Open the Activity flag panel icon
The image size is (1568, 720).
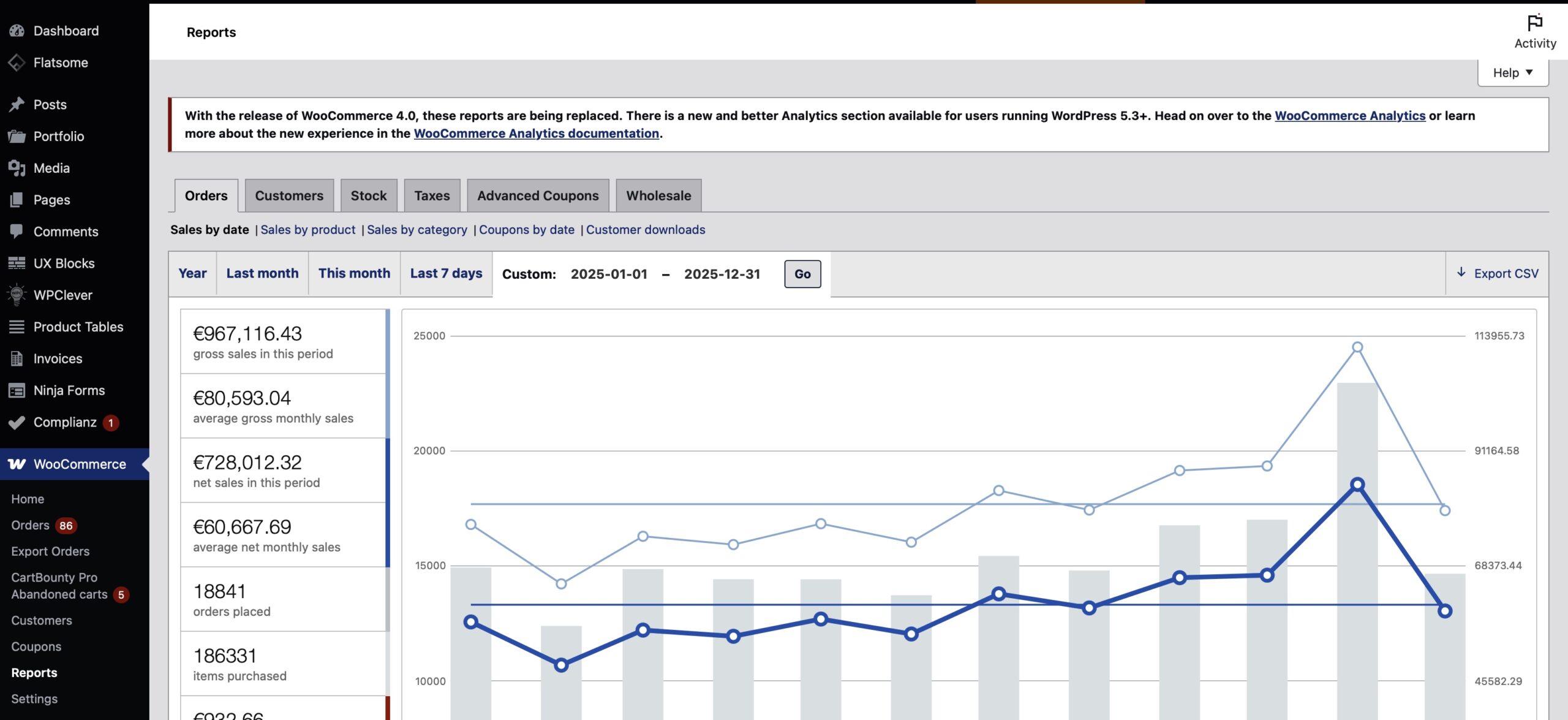tap(1534, 23)
